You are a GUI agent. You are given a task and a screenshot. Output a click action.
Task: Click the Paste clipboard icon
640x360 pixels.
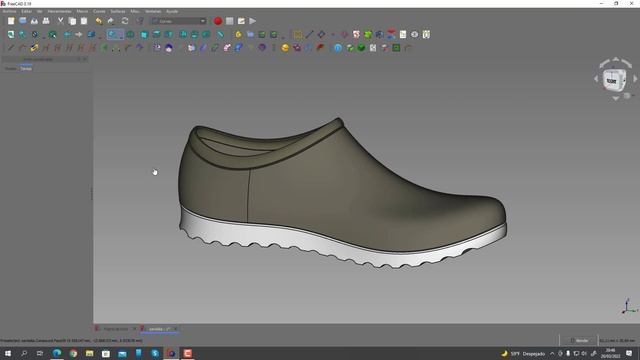coord(84,21)
